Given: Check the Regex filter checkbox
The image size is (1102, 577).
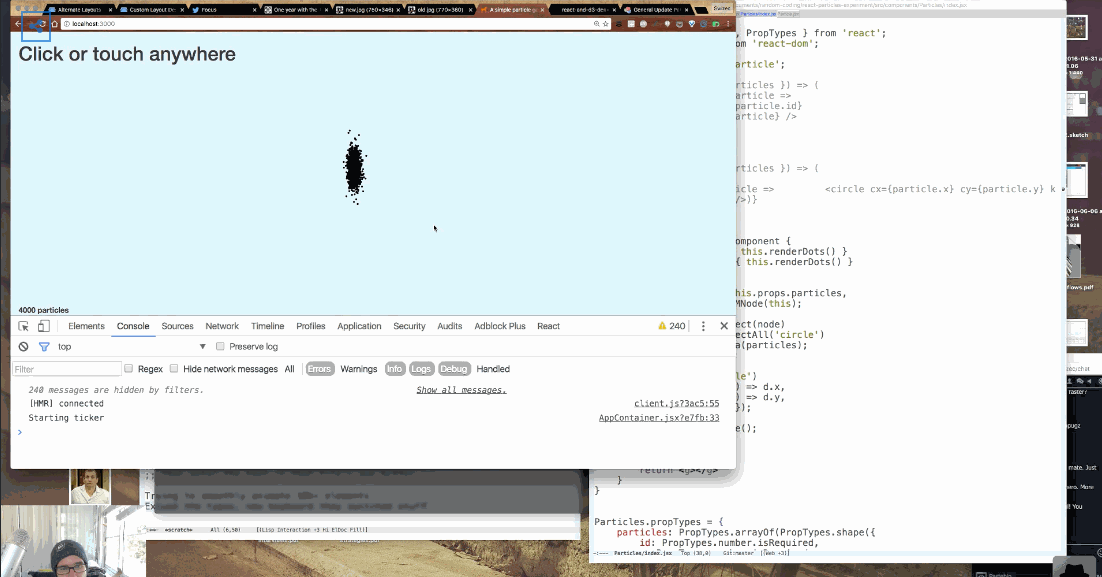Looking at the screenshot, I should click(x=129, y=369).
